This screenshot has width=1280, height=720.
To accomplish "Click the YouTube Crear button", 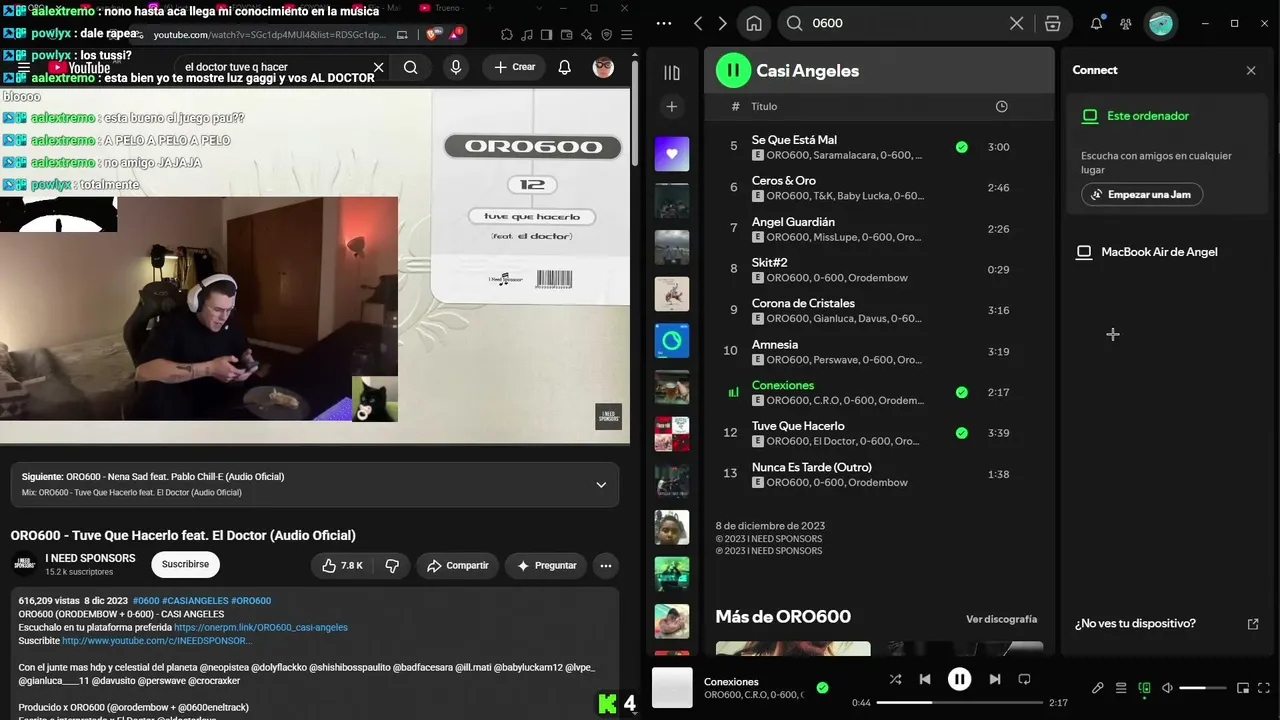I will click(515, 67).
